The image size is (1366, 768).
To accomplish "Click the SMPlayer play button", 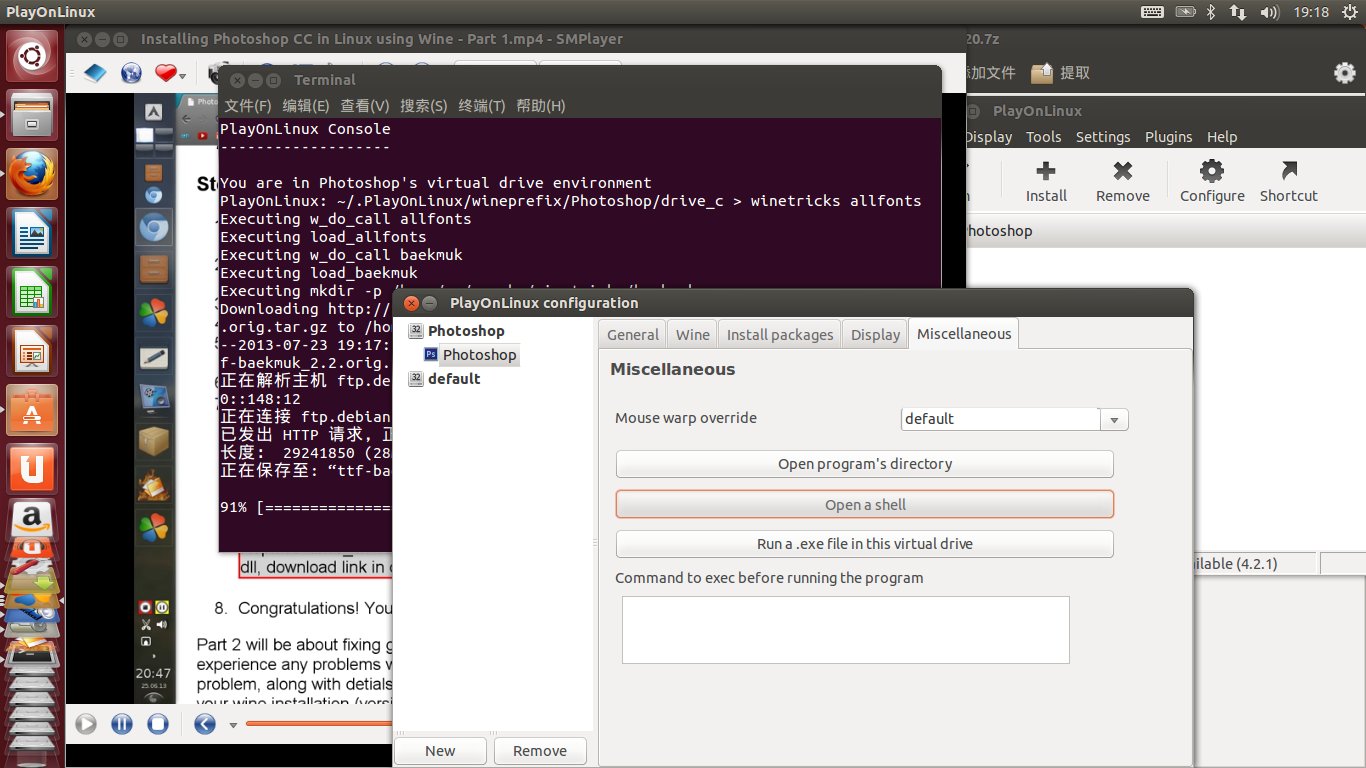I will coord(86,723).
